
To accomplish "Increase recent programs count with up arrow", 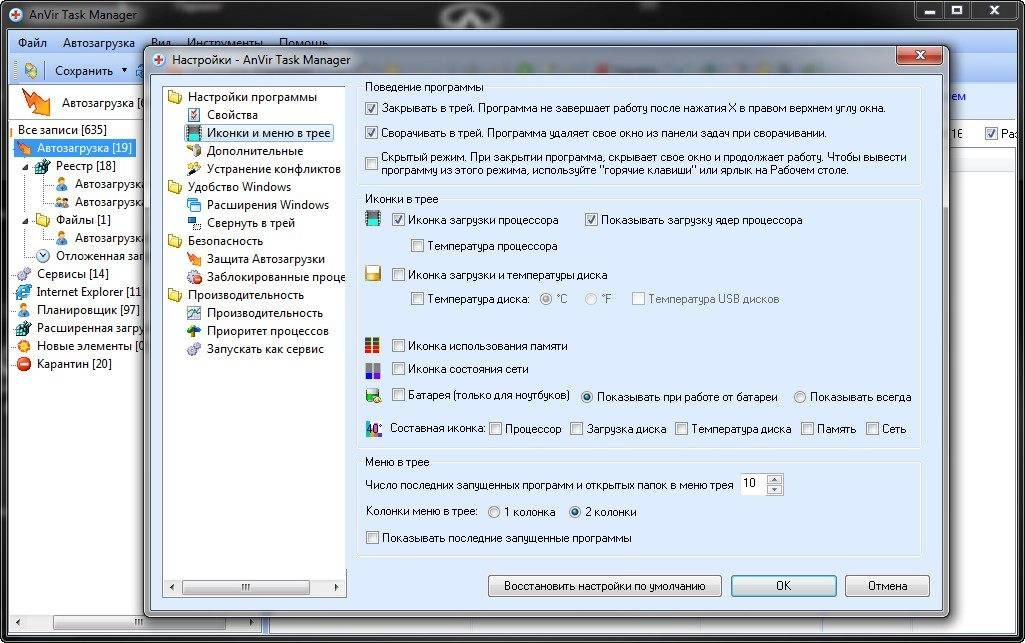I will tap(775, 480).
